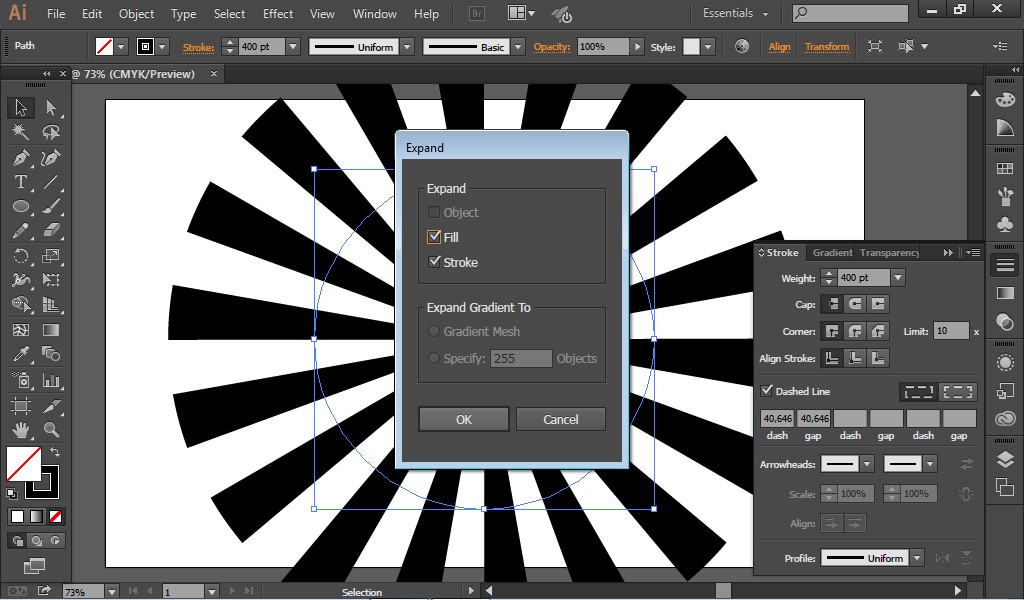Select the Ellipse tool
This screenshot has width=1024, height=600.
coord(21,206)
